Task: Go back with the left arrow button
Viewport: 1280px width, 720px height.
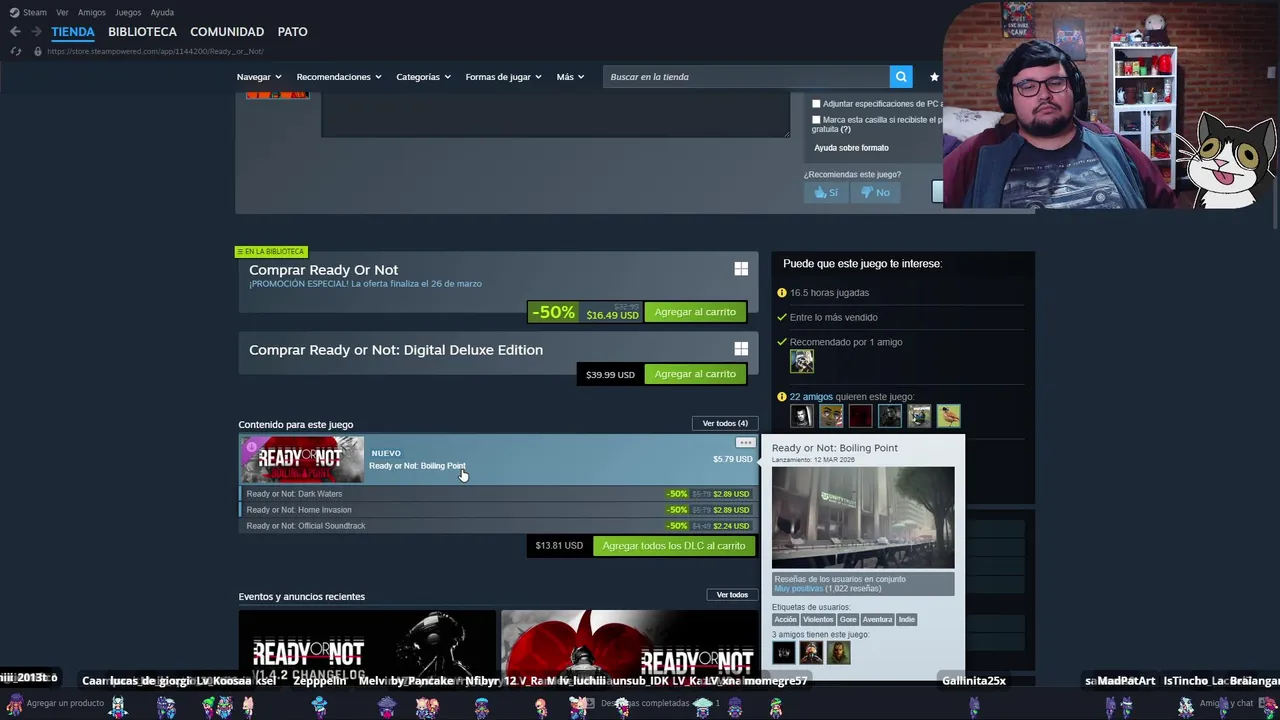Action: coord(15,32)
